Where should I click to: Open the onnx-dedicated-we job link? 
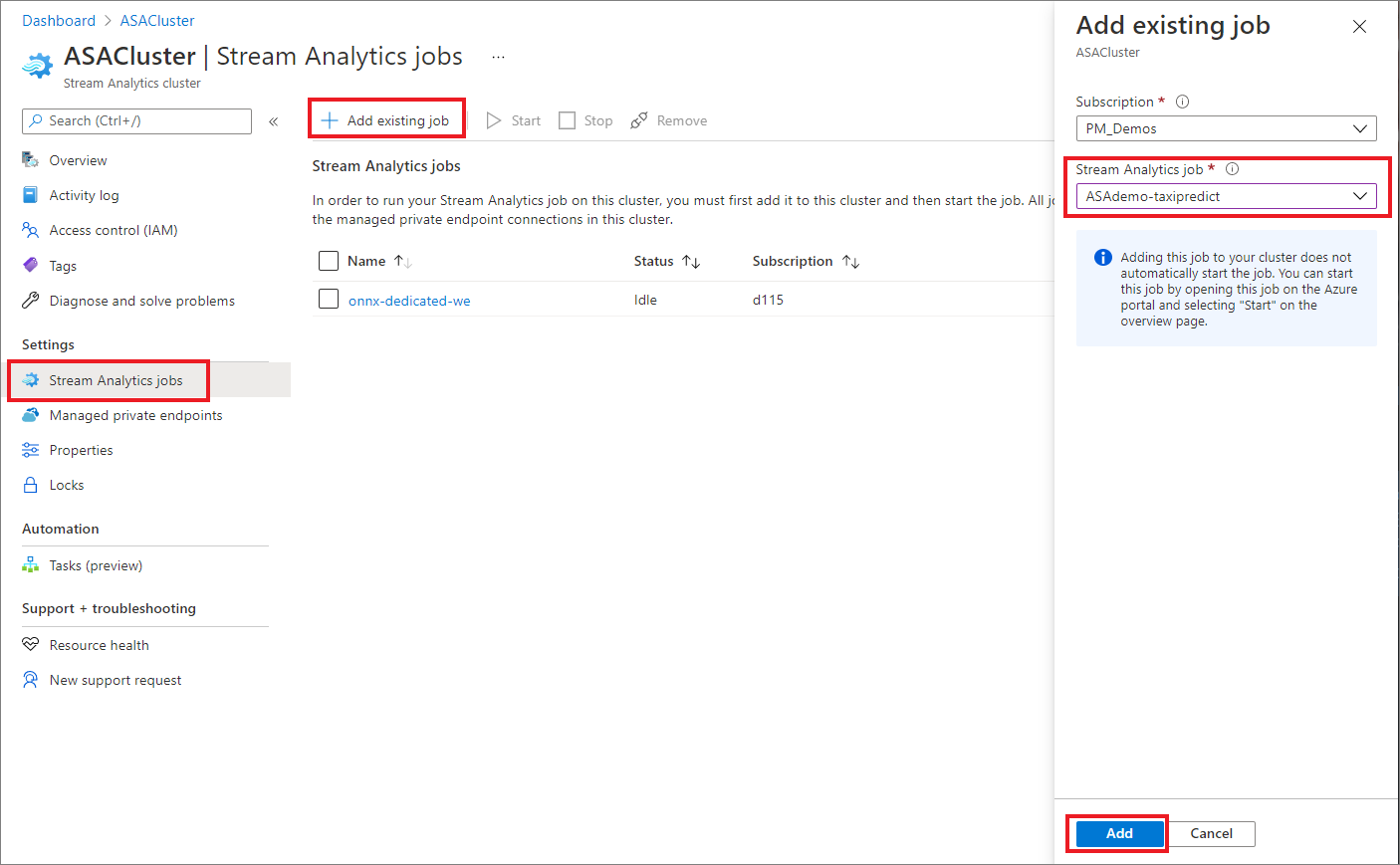click(409, 299)
